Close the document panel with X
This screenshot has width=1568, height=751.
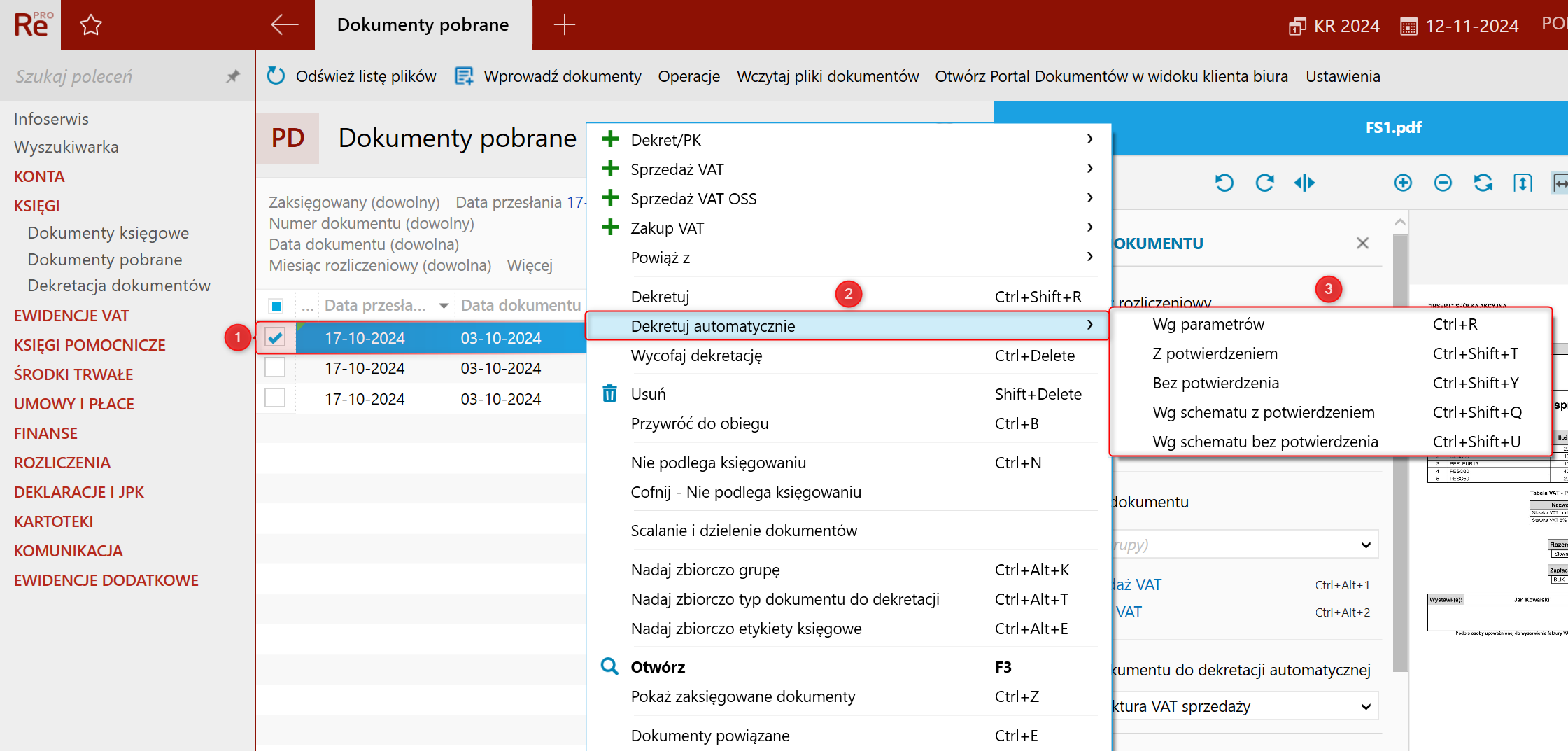[x=1362, y=243]
